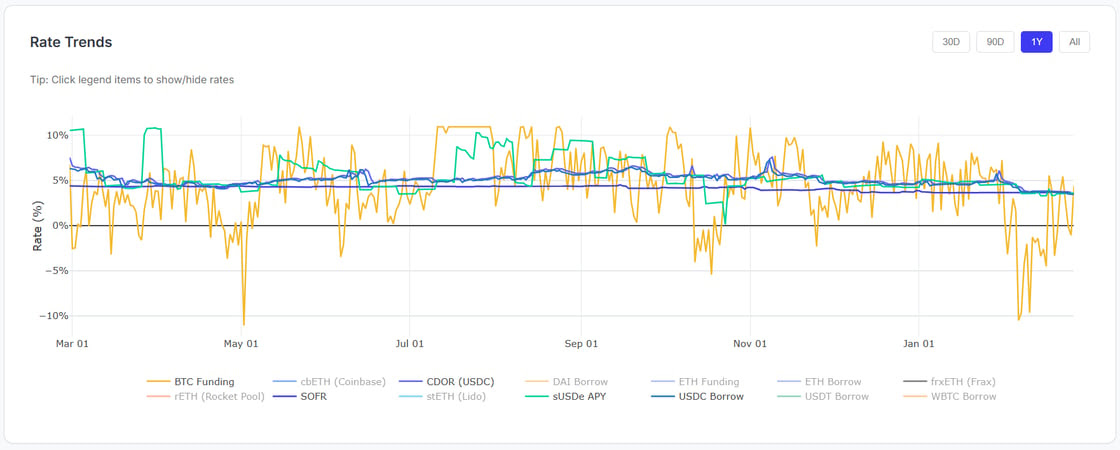Hide the BTC Funding series in legend

(204, 381)
